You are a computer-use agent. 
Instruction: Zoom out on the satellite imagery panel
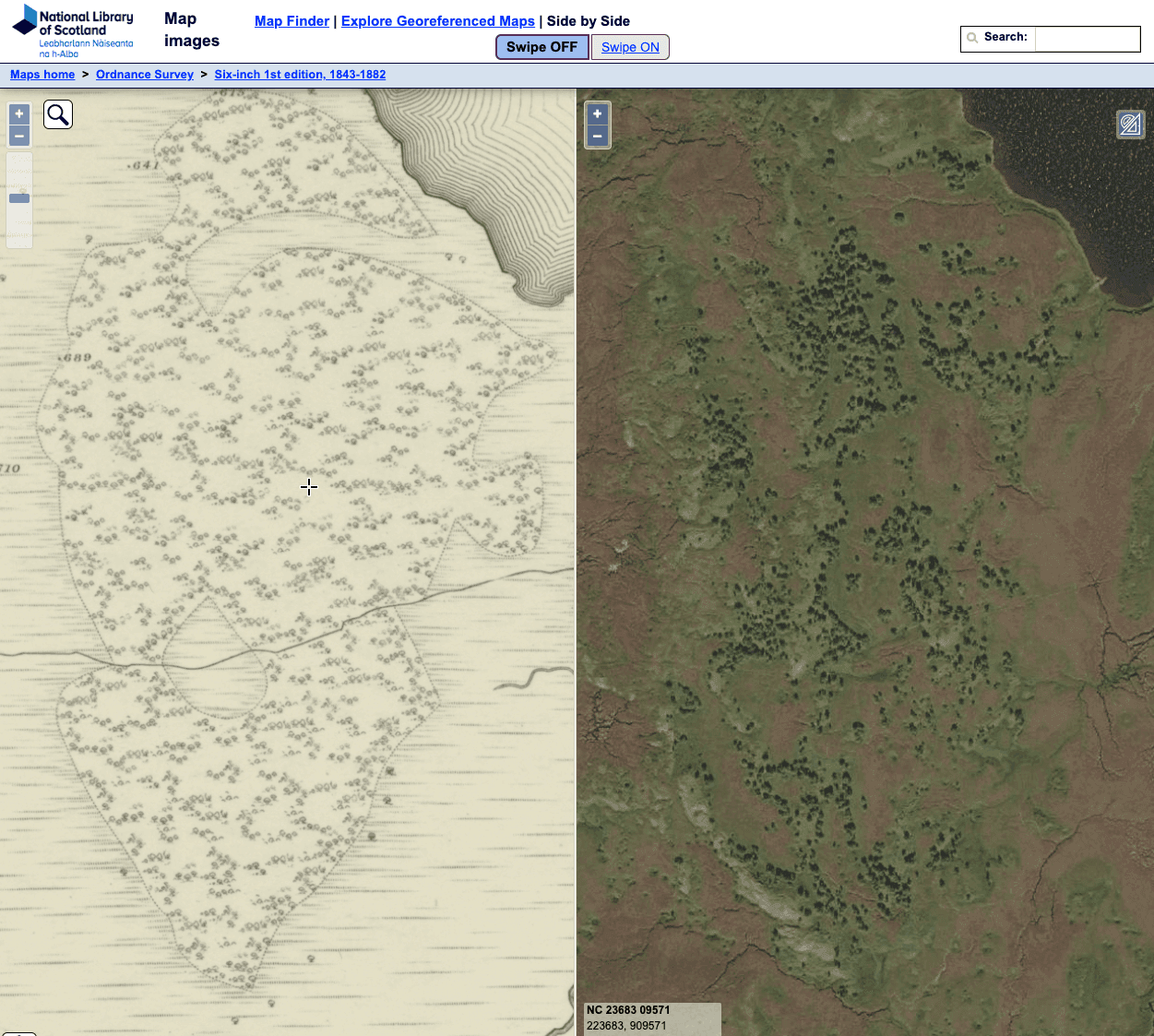598,137
